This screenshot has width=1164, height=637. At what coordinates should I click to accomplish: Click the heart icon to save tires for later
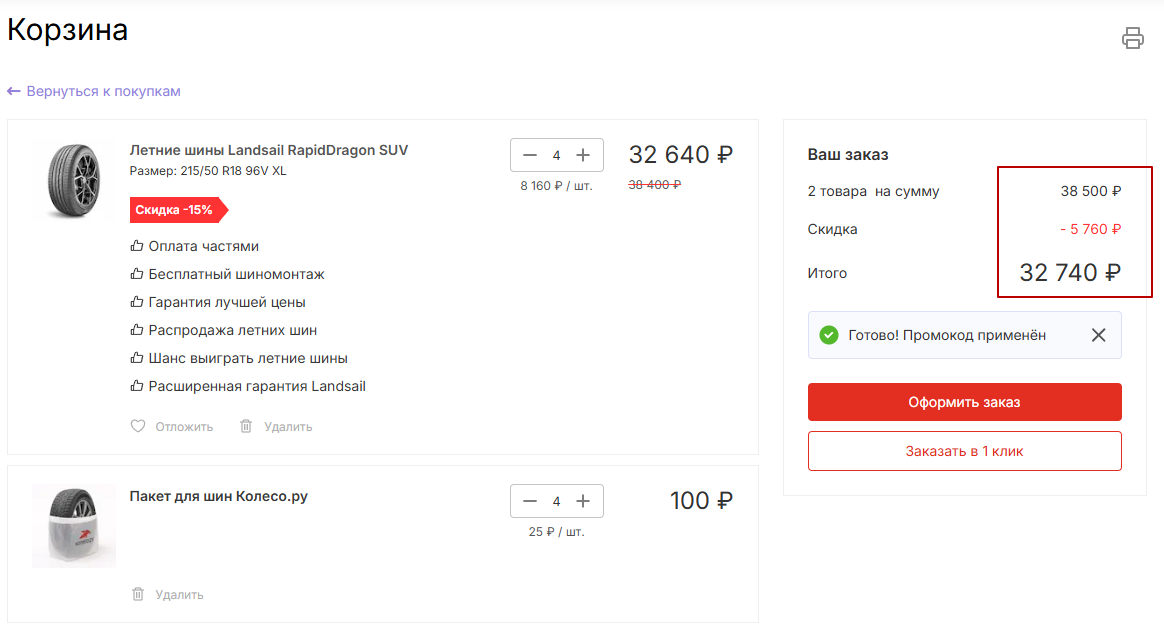[138, 426]
